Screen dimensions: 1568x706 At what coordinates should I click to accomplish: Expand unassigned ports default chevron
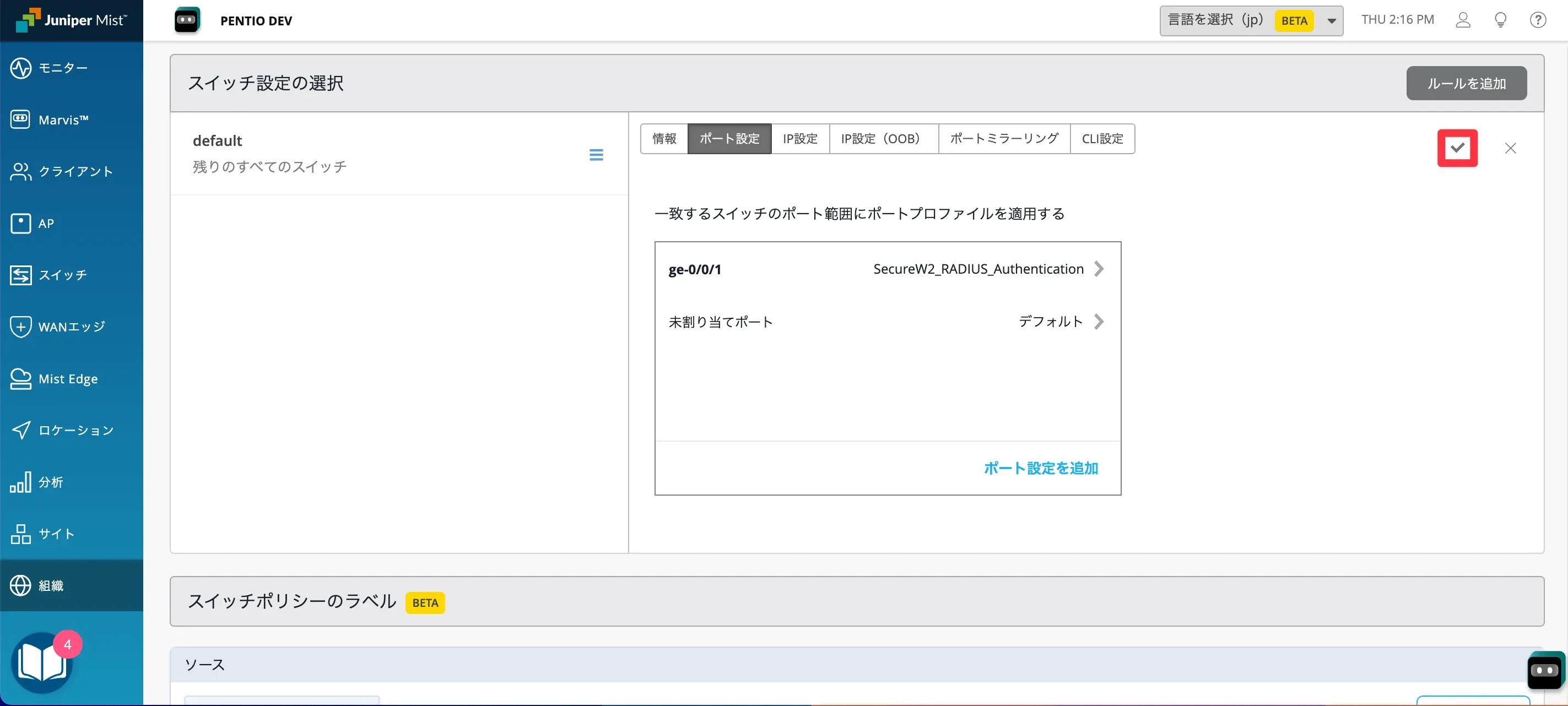point(1098,322)
